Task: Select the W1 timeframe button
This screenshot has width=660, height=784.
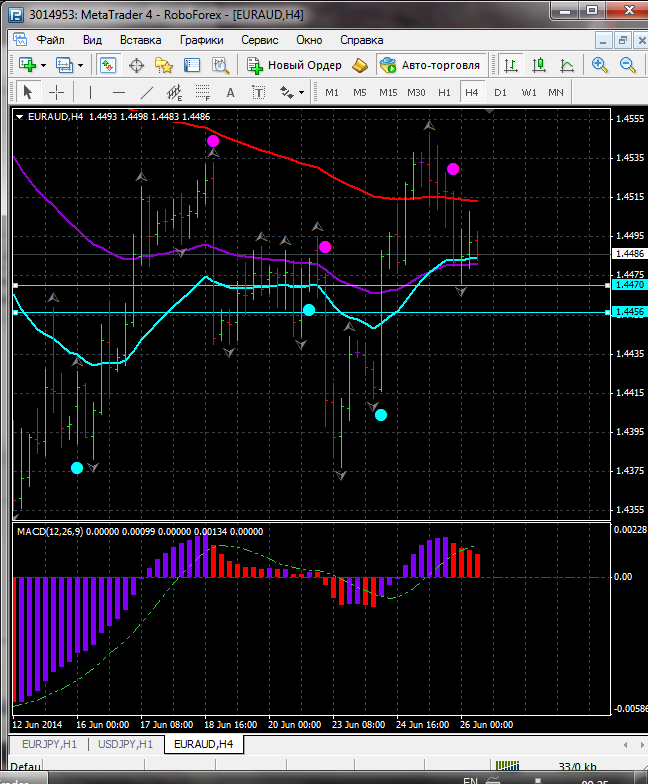Action: (528, 92)
